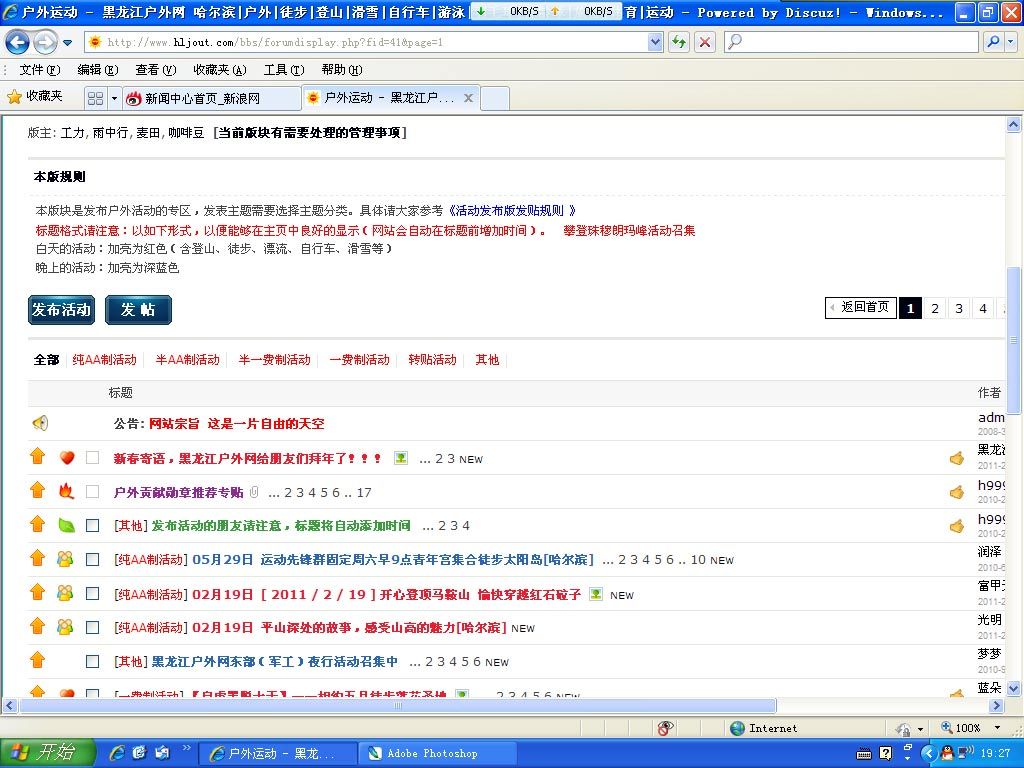Open the zoom level 100% dropdown
The image size is (1024, 768).
pos(996,728)
